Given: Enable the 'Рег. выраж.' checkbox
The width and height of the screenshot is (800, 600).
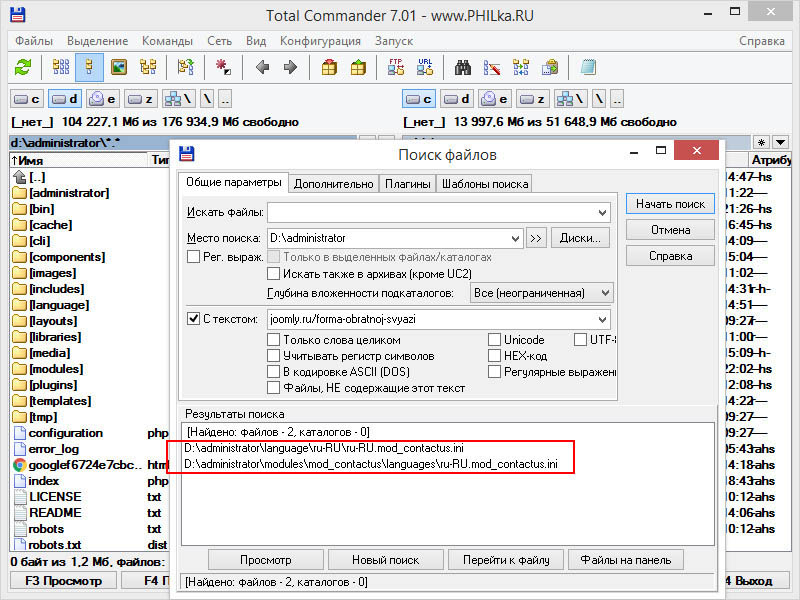Looking at the screenshot, I should coord(193,256).
